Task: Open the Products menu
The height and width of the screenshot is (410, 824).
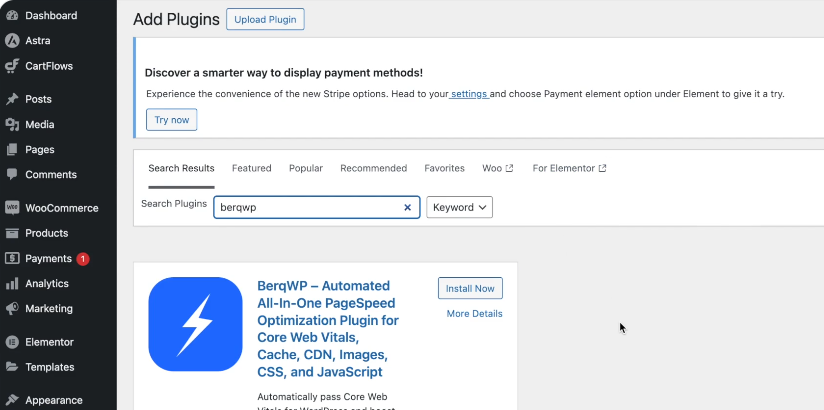Action: pyautogui.click(x=47, y=233)
